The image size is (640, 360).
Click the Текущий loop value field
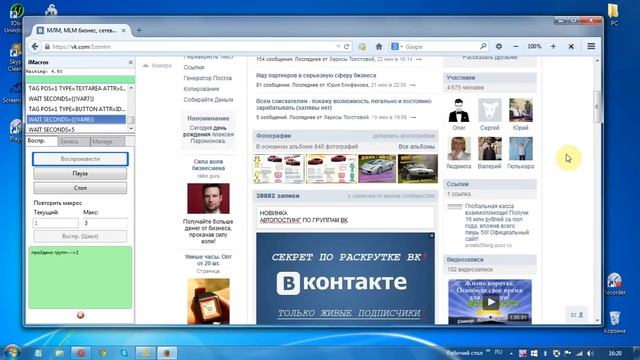(x=56, y=223)
